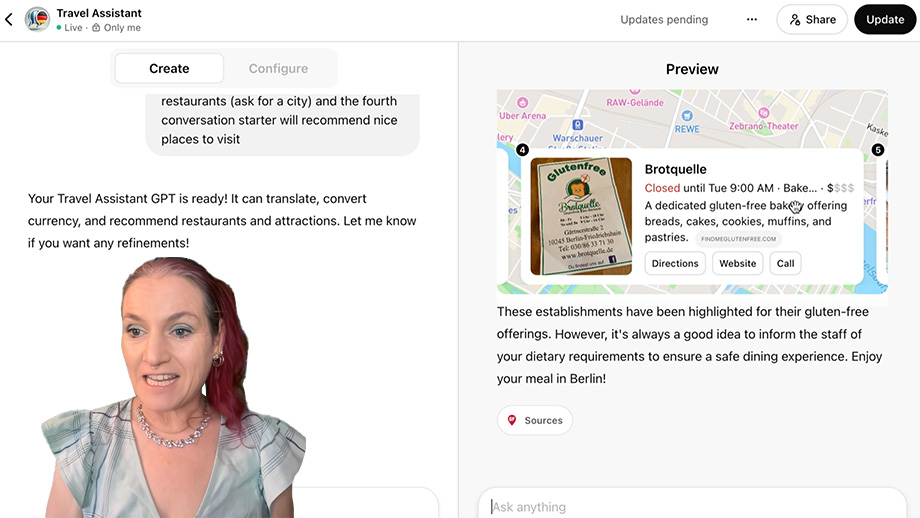The width and height of the screenshot is (920, 518).
Task: Click the Brotquelle title on the card
Action: 676,169
